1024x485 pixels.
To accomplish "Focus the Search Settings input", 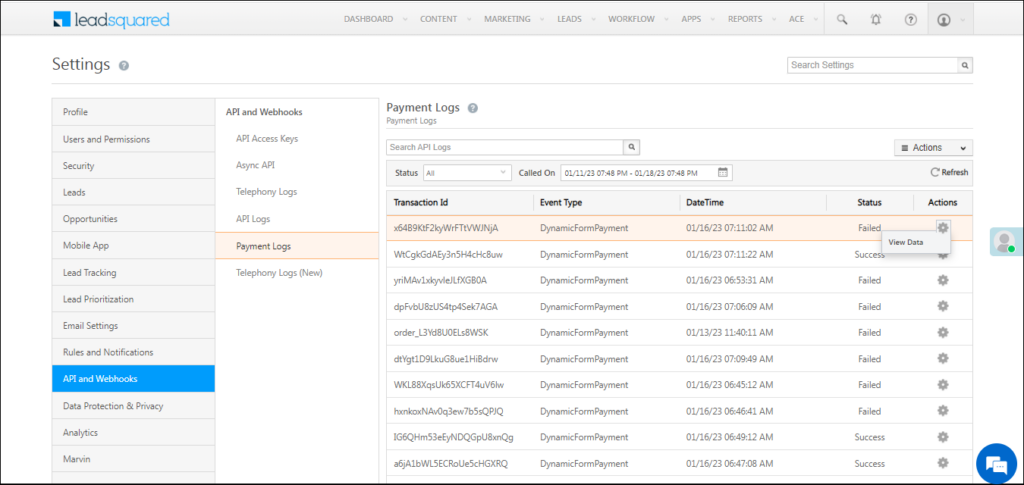I will 872,65.
